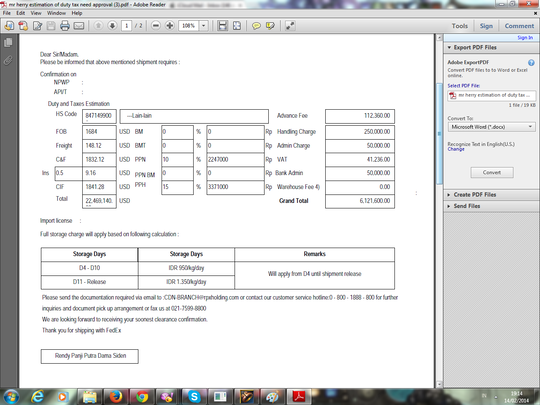
Task: Open the Tools pane
Action: (460, 26)
